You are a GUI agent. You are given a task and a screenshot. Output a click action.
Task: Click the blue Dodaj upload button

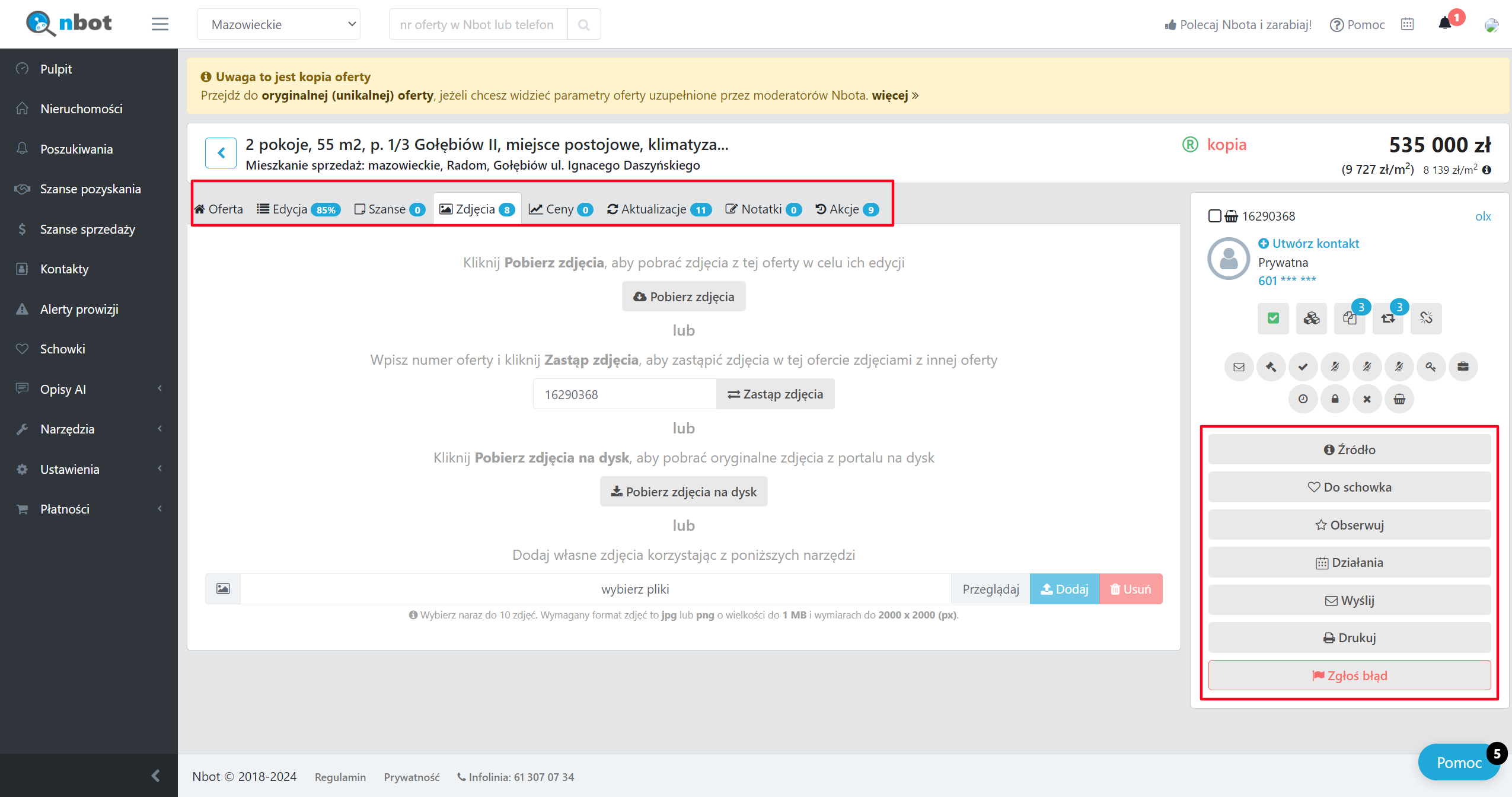click(x=1064, y=589)
